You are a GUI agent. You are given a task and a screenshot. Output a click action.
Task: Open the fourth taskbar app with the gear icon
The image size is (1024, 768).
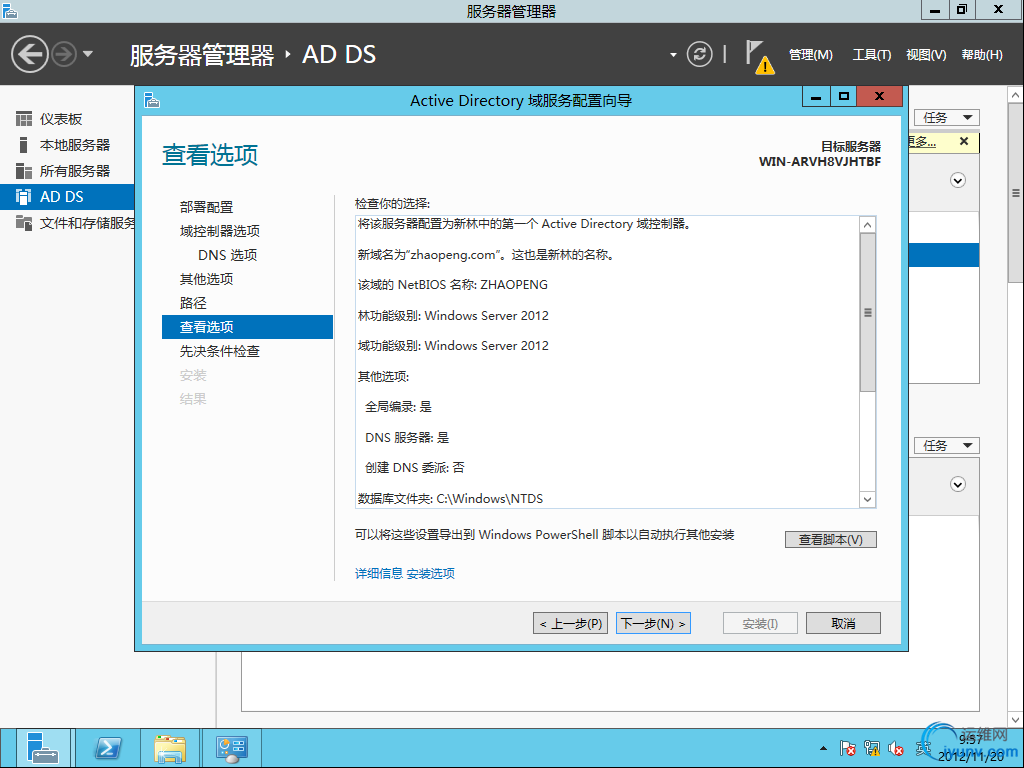(232, 748)
